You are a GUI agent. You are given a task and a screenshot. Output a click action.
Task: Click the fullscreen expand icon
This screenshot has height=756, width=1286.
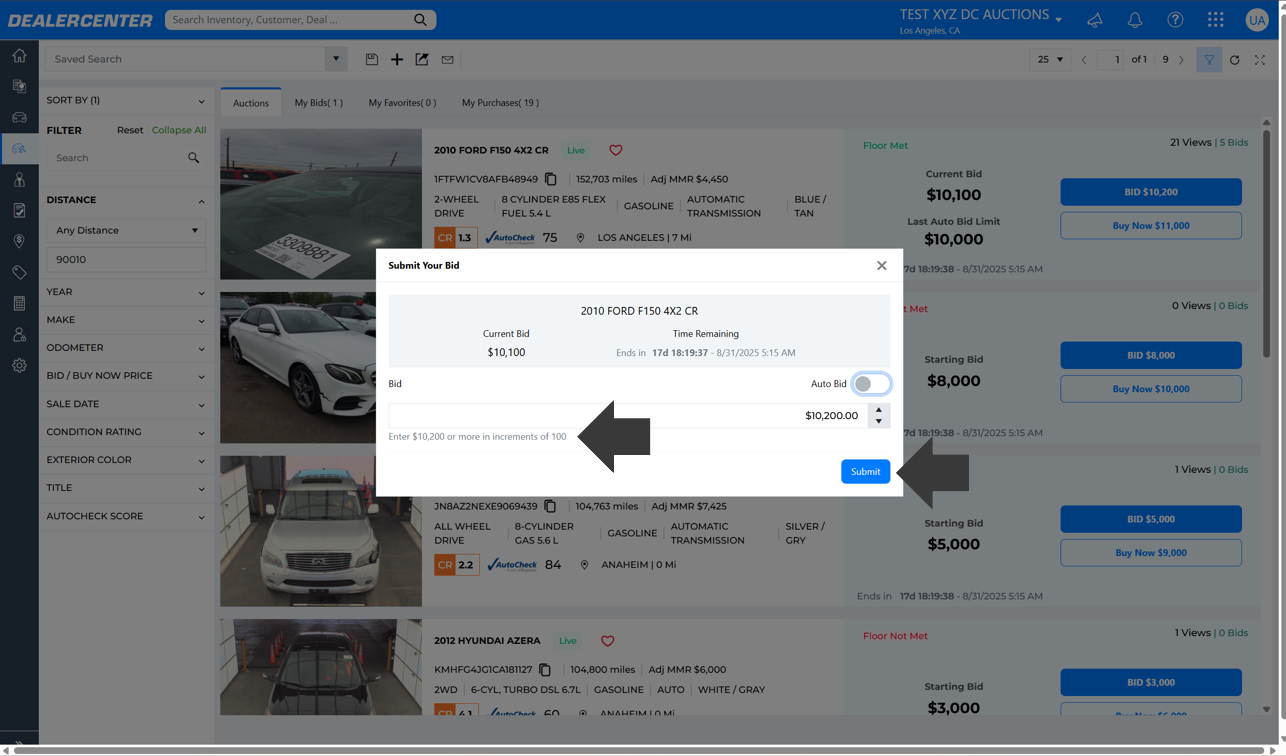click(x=1260, y=60)
